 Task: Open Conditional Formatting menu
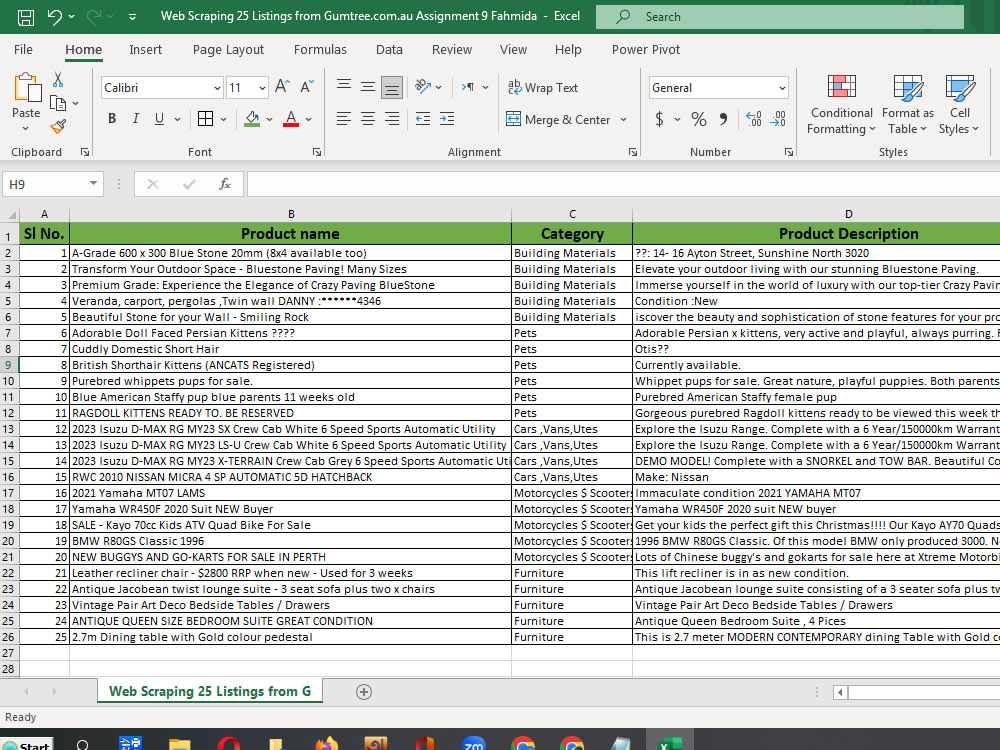tap(841, 104)
